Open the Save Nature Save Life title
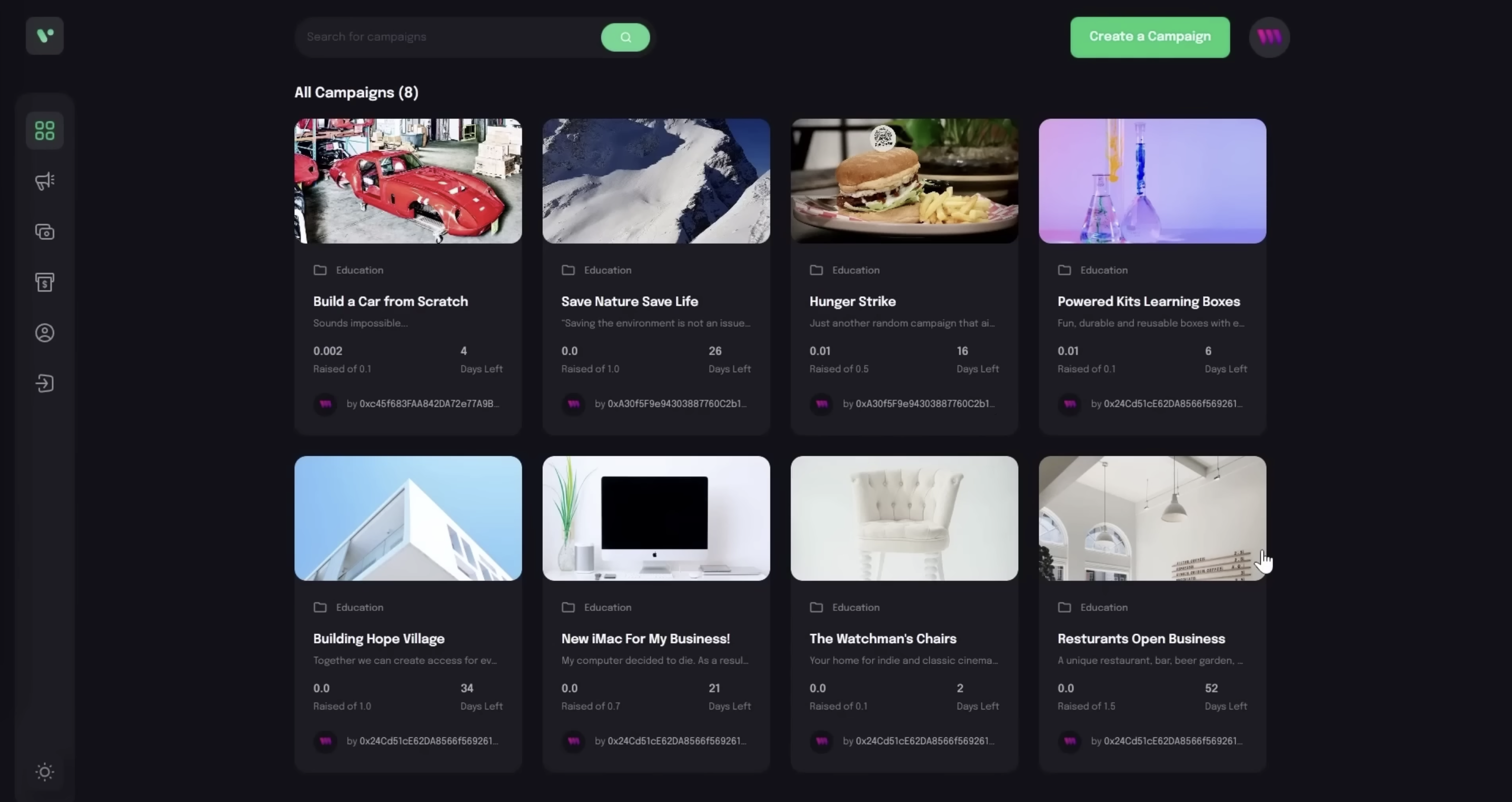Image resolution: width=1512 pixels, height=802 pixels. coord(629,302)
